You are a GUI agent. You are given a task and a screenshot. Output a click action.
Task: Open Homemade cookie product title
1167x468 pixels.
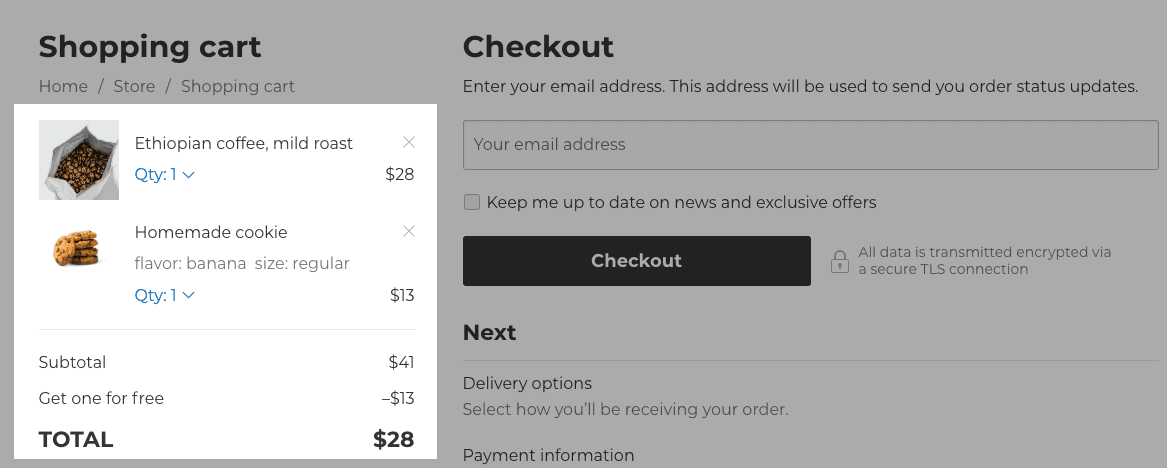coord(211,233)
